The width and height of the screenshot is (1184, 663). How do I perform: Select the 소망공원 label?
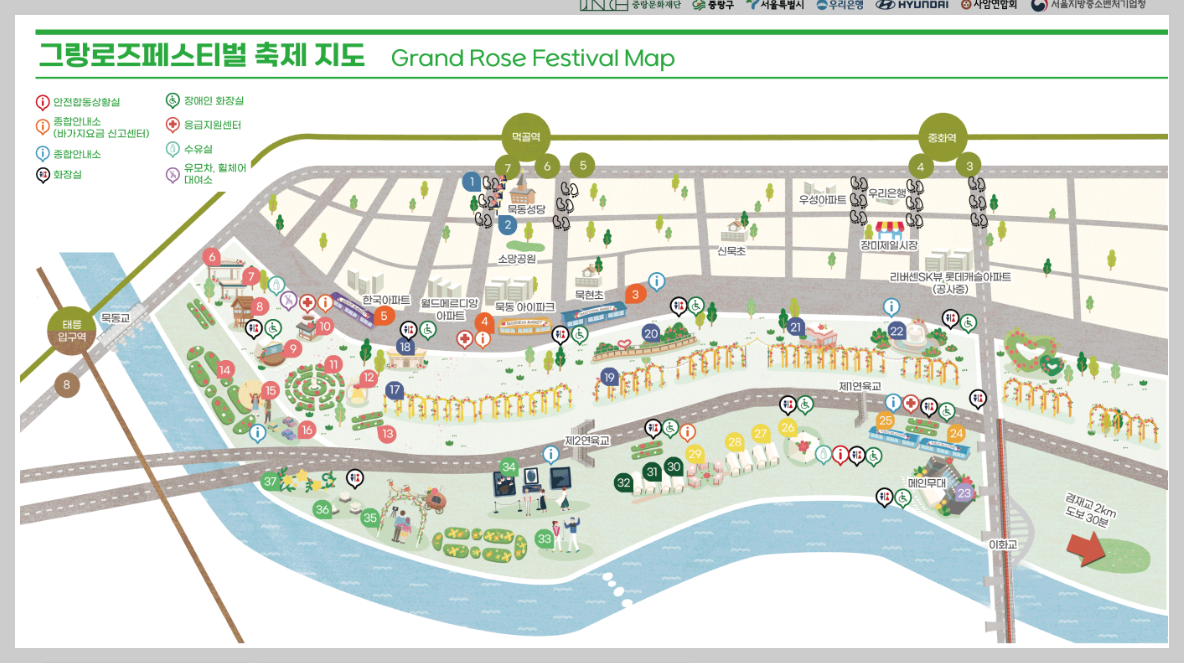tap(516, 259)
